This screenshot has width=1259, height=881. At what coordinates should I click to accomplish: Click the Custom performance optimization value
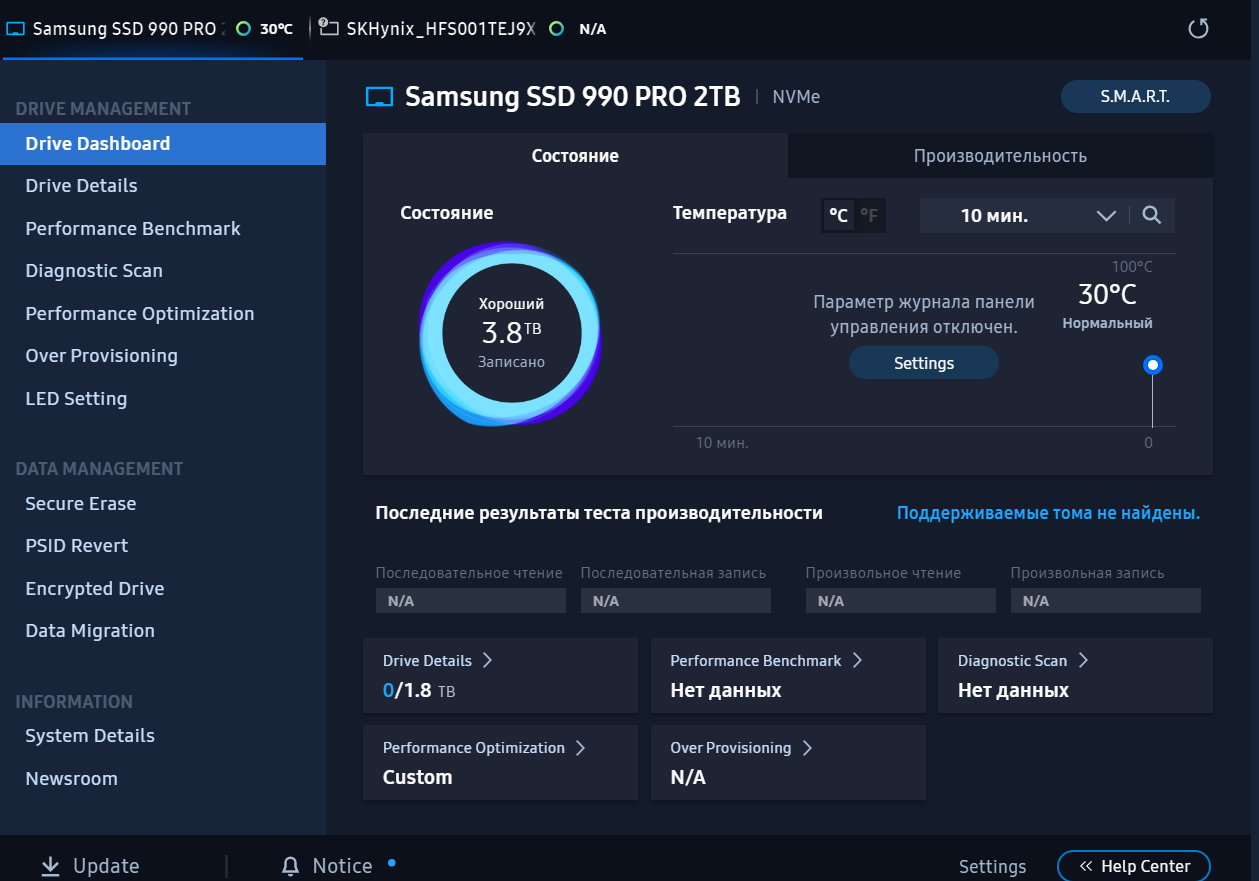(x=418, y=778)
